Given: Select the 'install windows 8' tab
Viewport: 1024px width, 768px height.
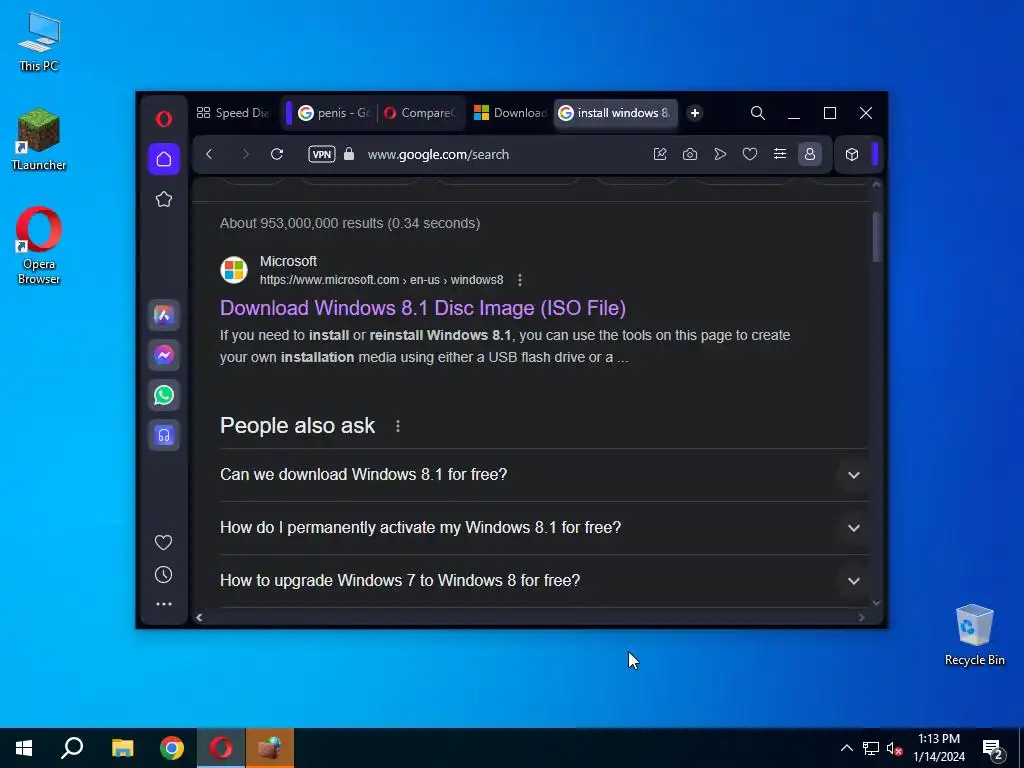Looking at the screenshot, I should point(616,113).
